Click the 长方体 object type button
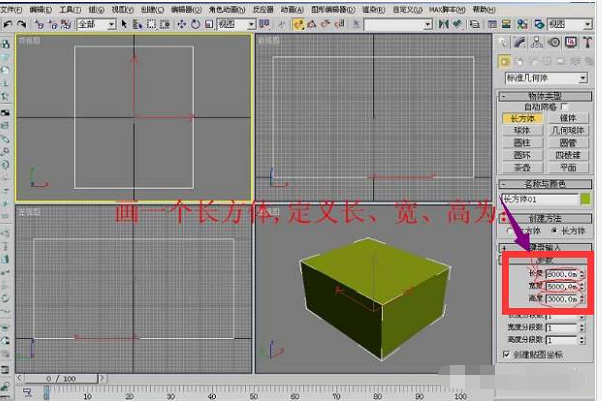 (x=523, y=118)
